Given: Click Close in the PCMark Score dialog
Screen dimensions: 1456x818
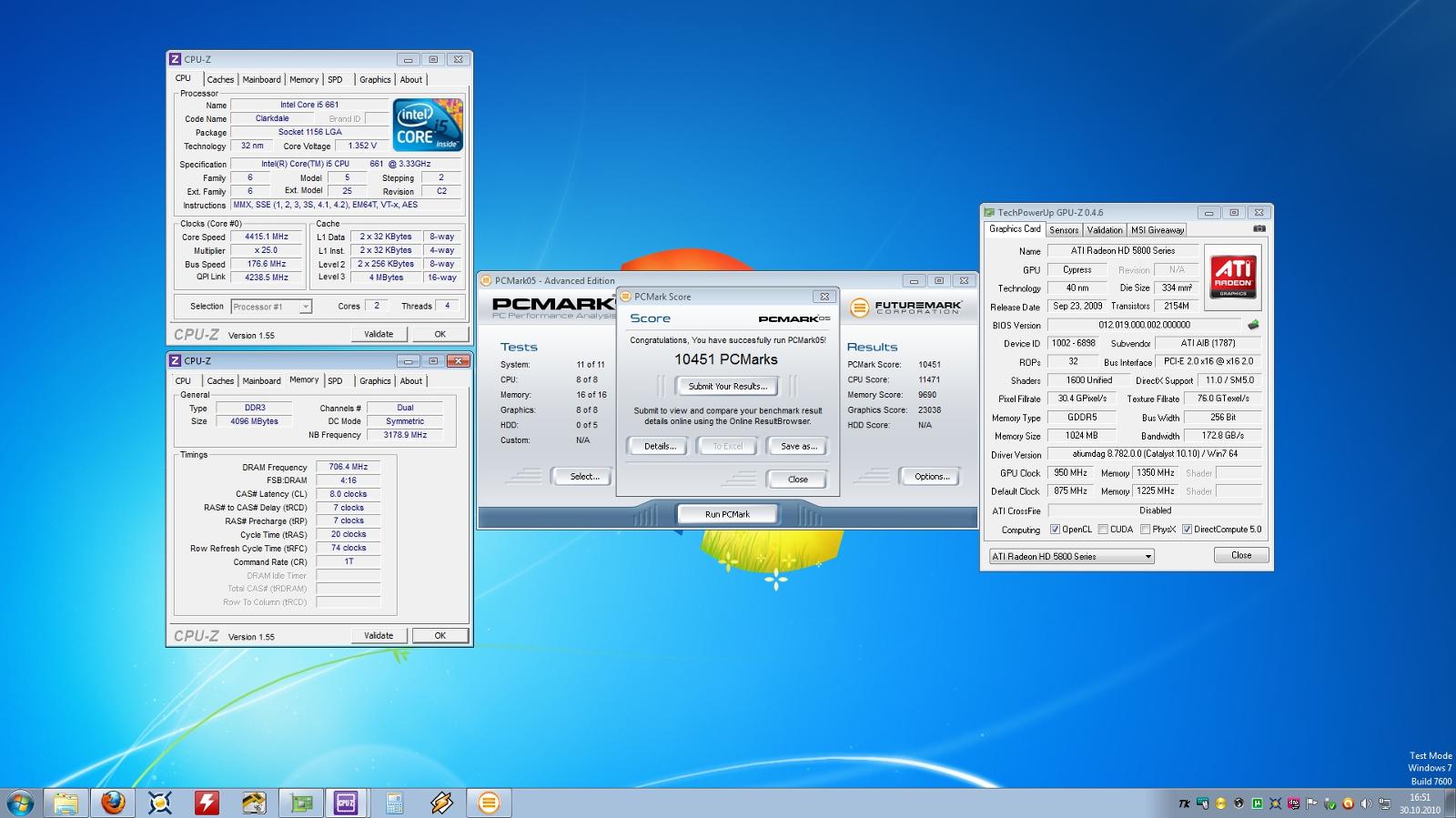Looking at the screenshot, I should (797, 480).
